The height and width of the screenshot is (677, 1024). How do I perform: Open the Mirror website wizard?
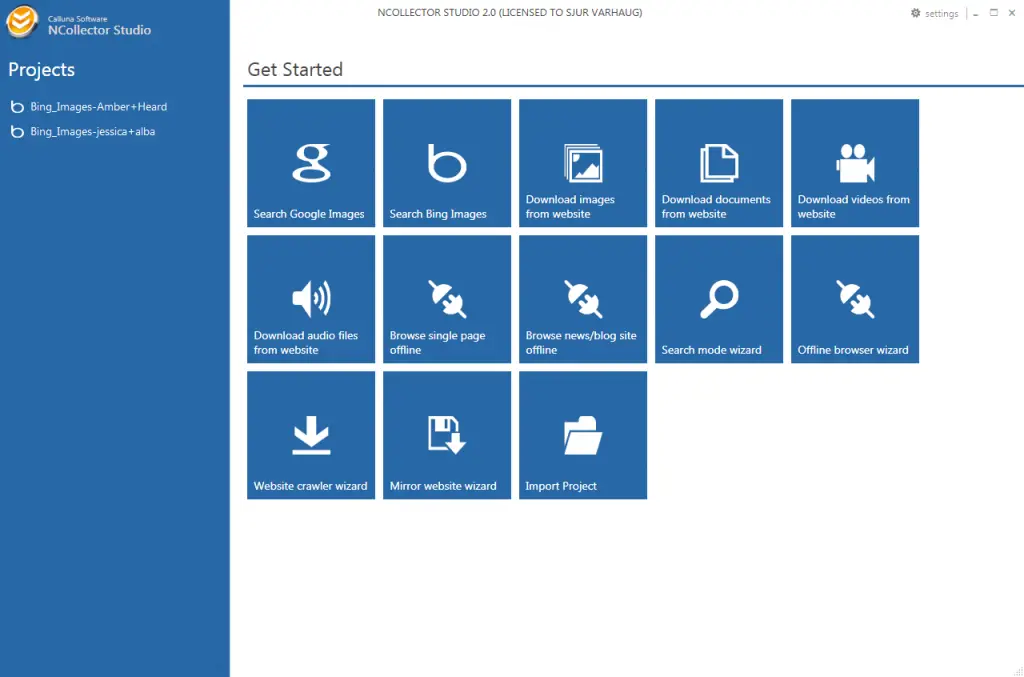[x=446, y=435]
